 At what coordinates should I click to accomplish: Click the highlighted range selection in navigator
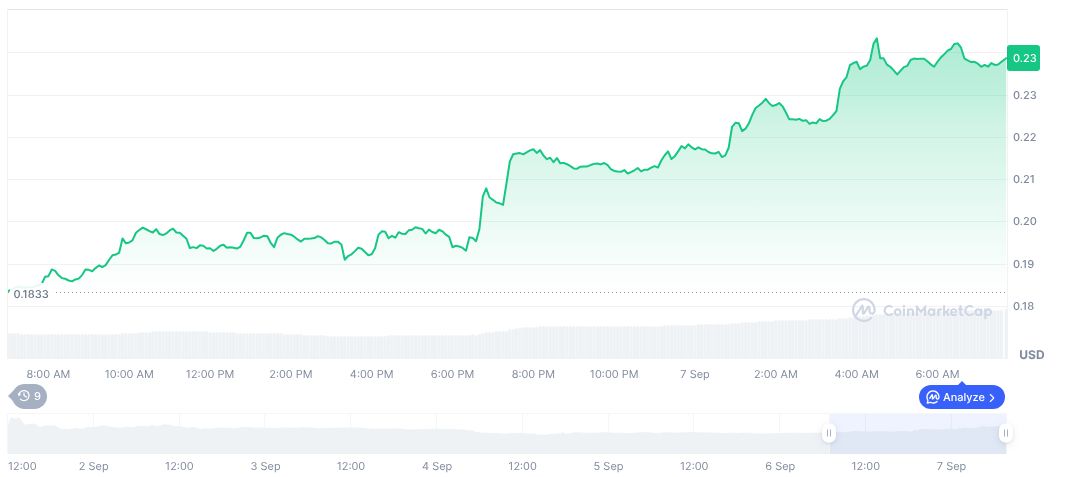coord(917,433)
